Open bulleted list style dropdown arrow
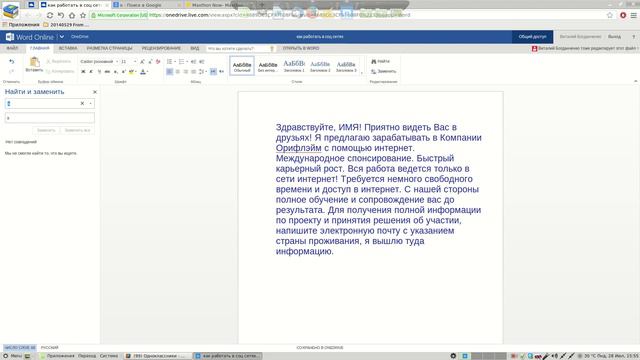The width and height of the screenshot is (640, 360). (x=175, y=62)
